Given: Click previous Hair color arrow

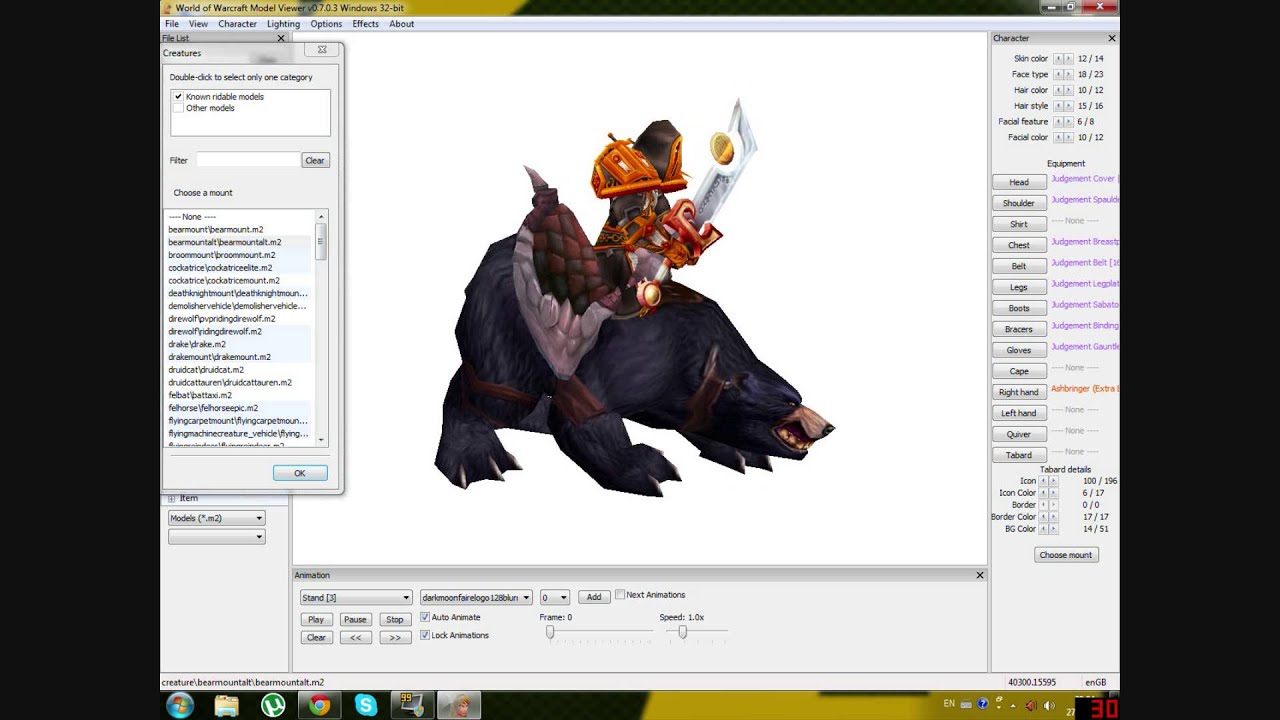Looking at the screenshot, I should pos(1058,90).
